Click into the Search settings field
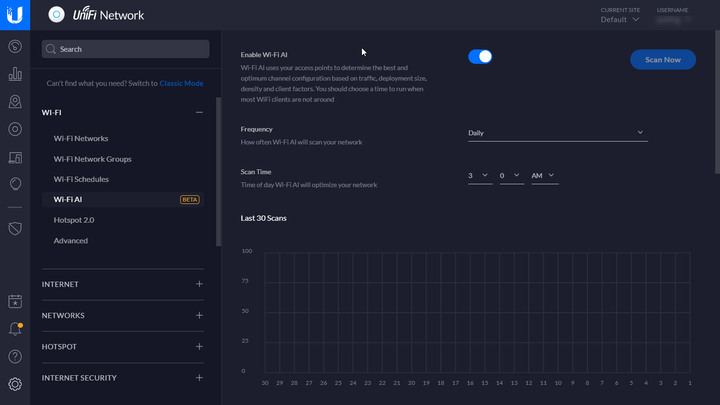Screen dimensions: 720x405 [125, 49]
